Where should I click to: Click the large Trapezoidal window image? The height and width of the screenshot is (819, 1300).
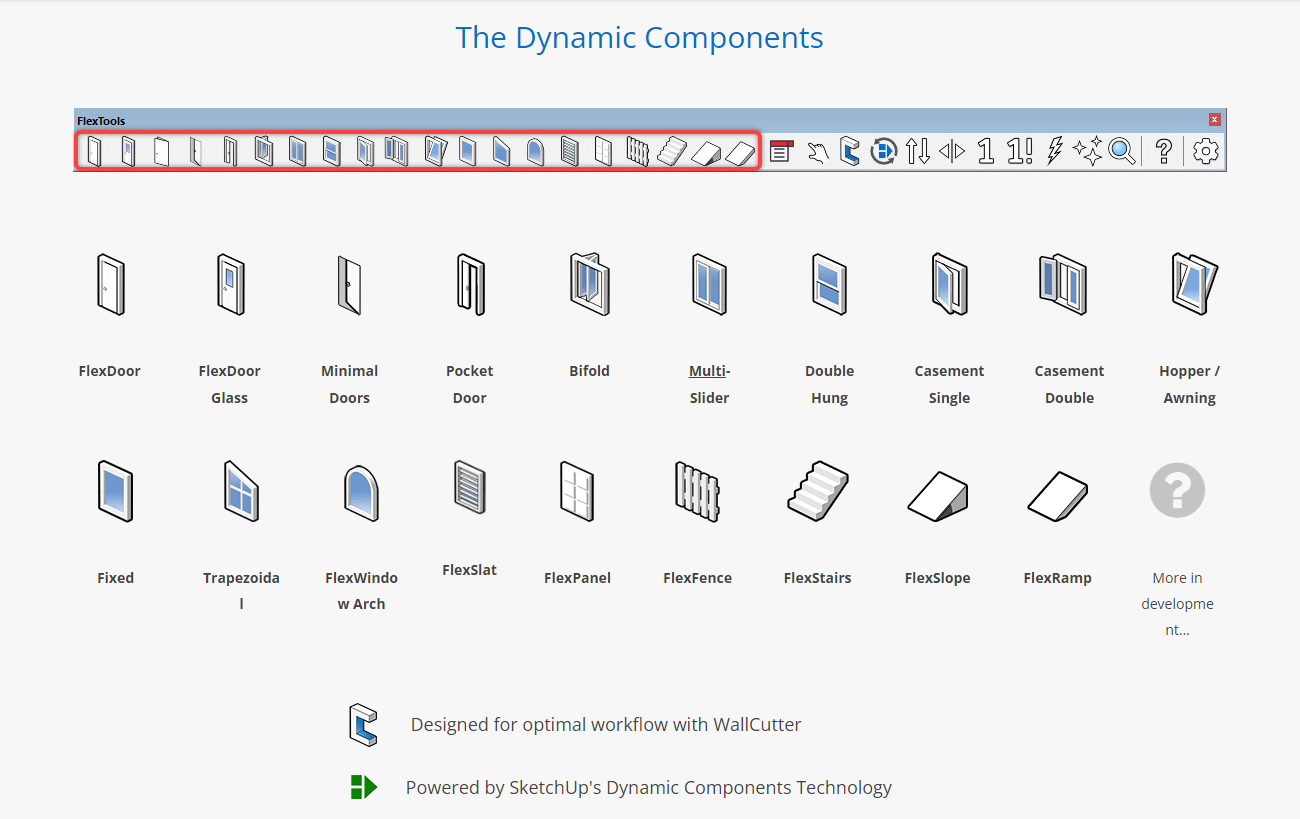[x=241, y=490]
